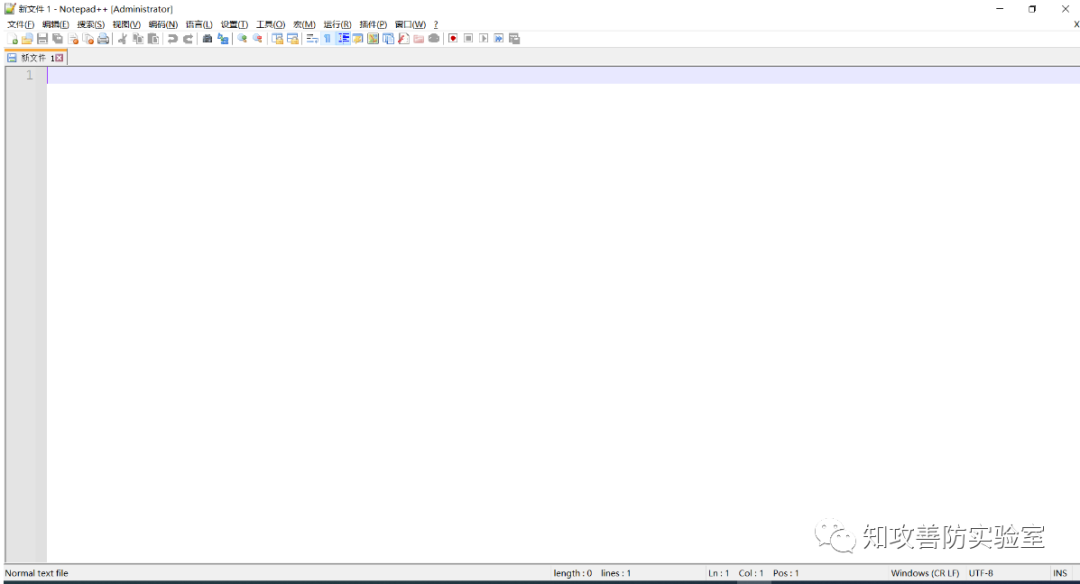Click inside the empty text editor area
The image size is (1080, 584).
563,317
